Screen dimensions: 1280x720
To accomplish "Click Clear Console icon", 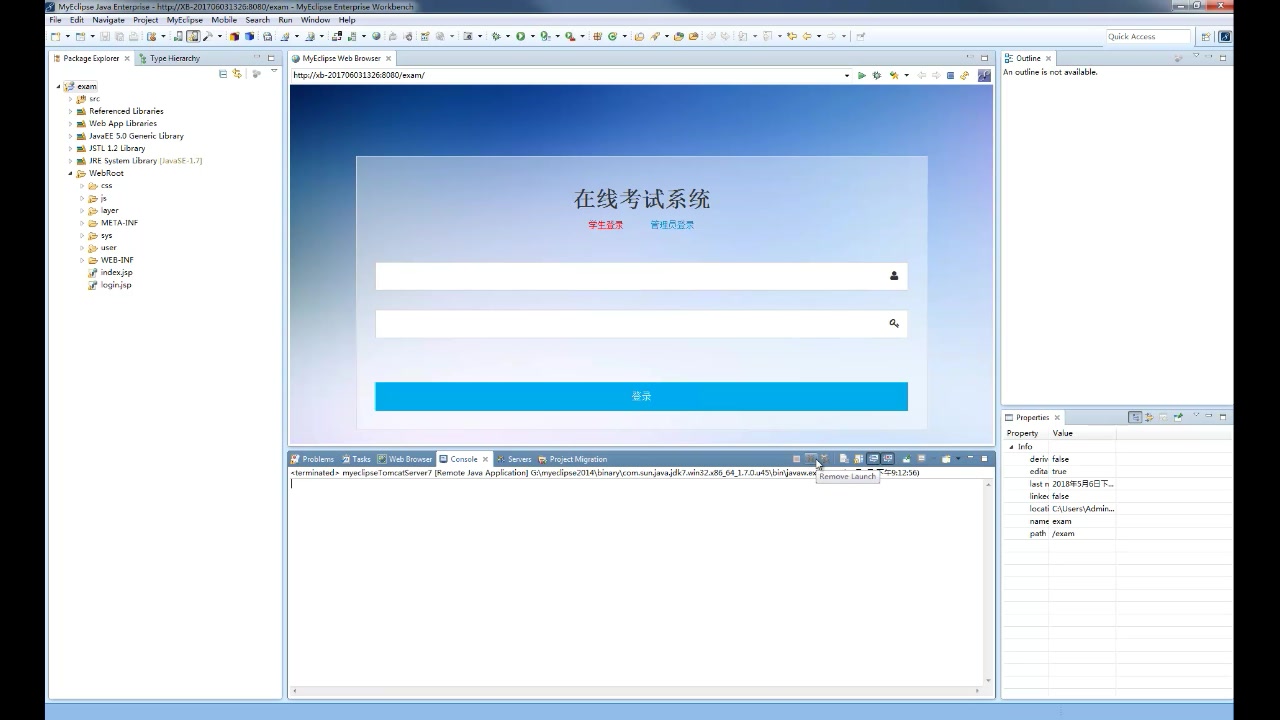I will [843, 459].
